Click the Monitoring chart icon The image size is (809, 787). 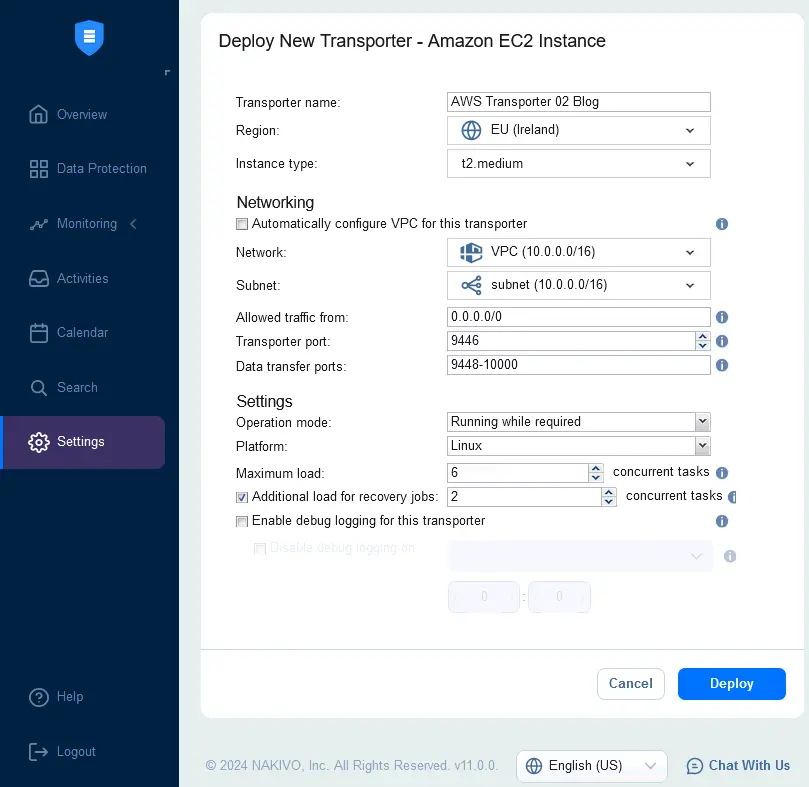tap(38, 224)
